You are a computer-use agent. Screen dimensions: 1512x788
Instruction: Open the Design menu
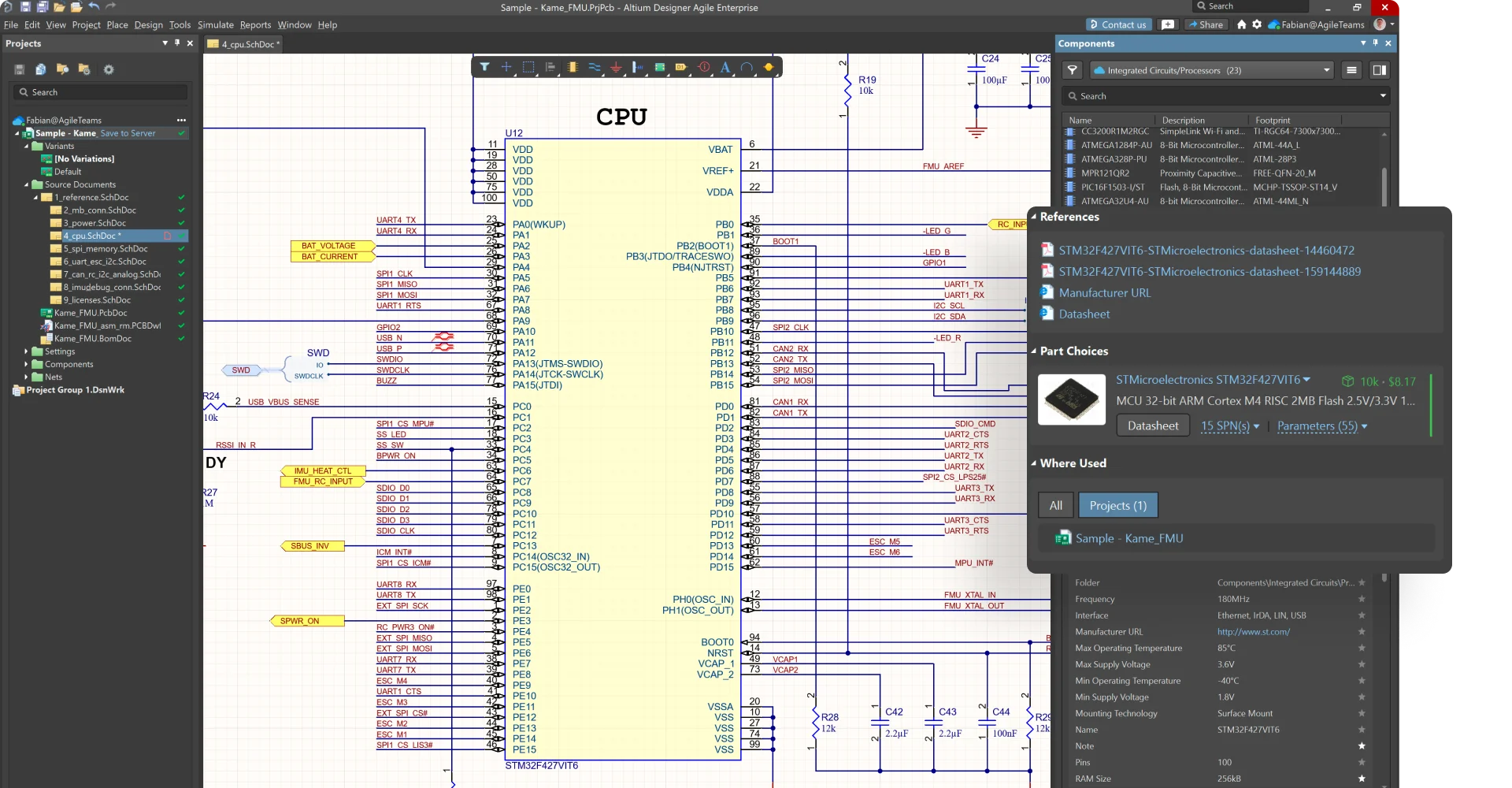tap(148, 24)
